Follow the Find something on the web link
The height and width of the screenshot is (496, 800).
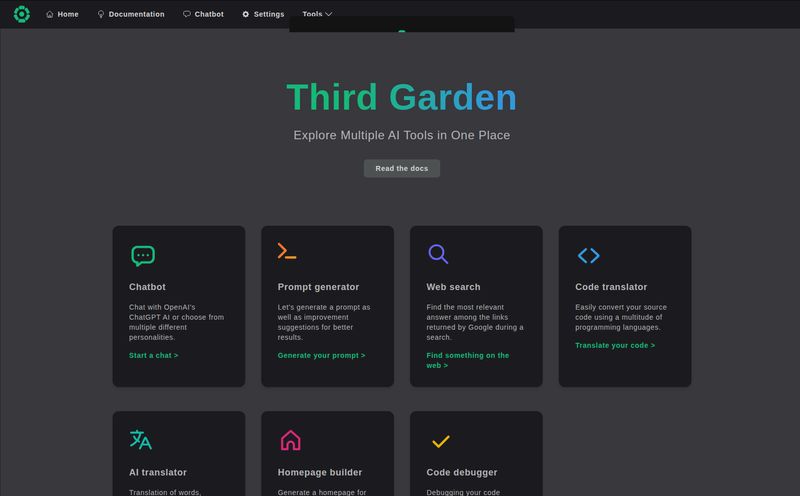pos(468,360)
